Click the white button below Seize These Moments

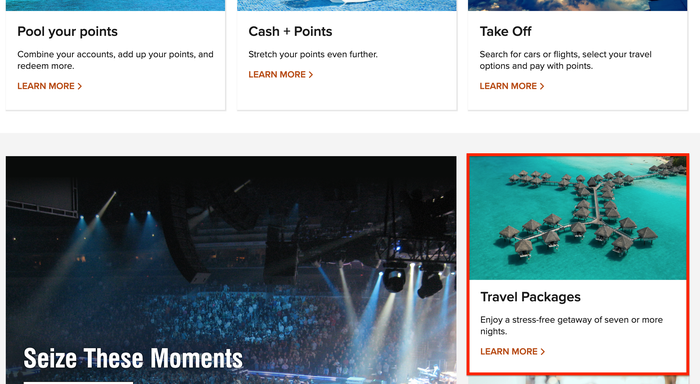pos(78,382)
